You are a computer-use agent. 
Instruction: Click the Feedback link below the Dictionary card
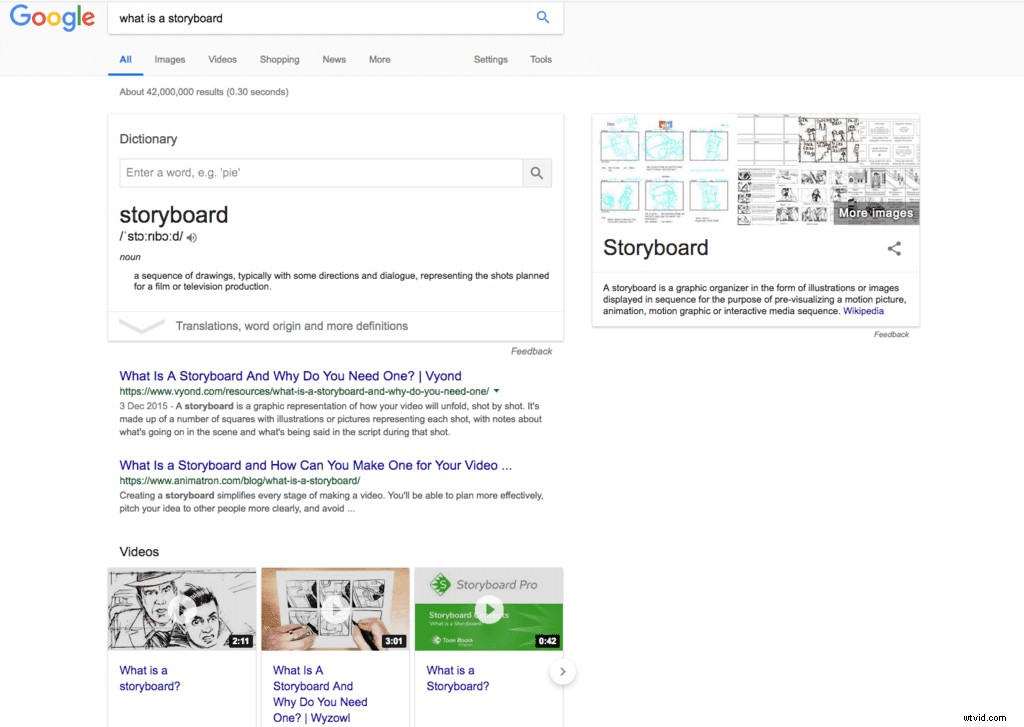[x=532, y=350]
